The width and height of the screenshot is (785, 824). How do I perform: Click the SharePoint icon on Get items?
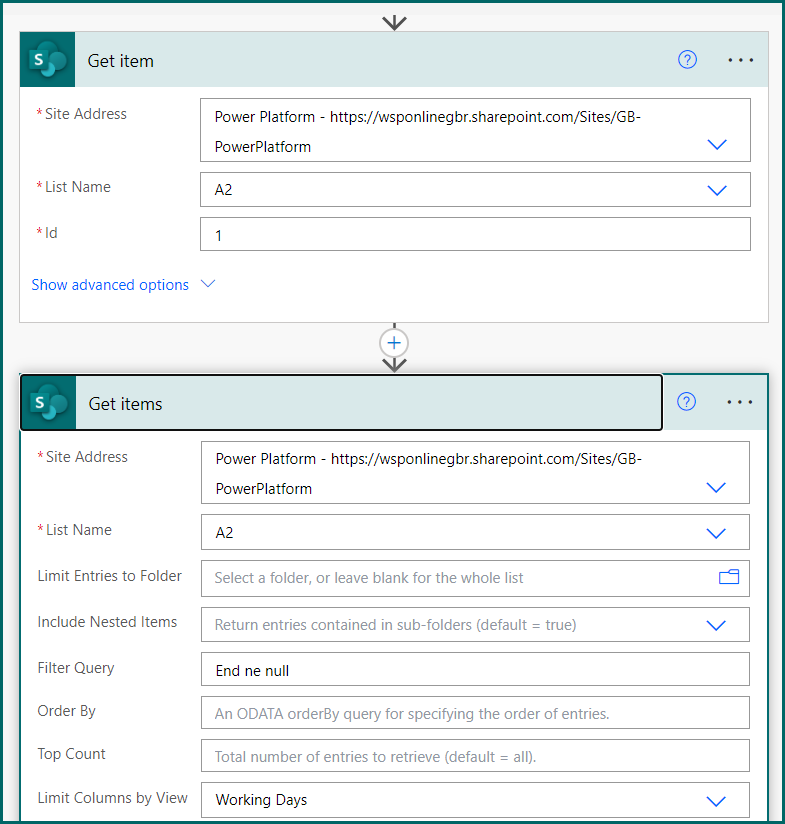[x=49, y=403]
